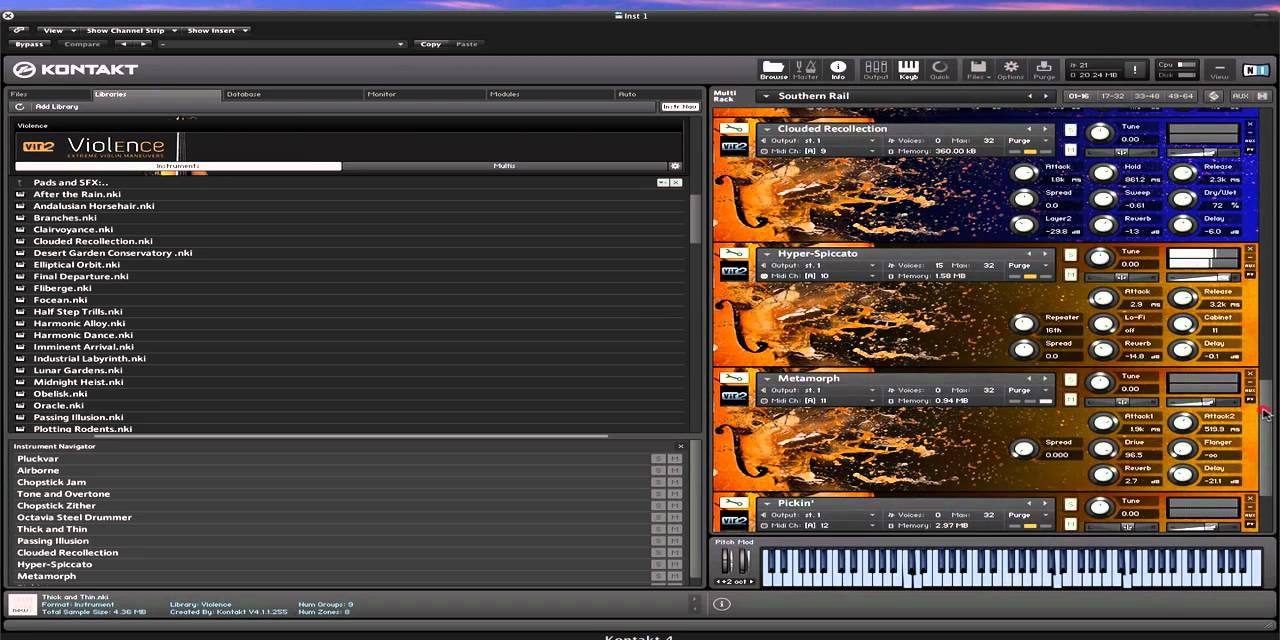This screenshot has height=640, width=1280.
Task: Click the panic exclamation button
Action: [x=1135, y=70]
